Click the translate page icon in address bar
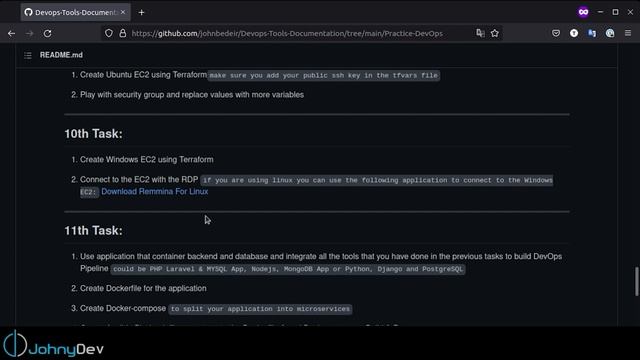The height and width of the screenshot is (360, 640). tap(480, 33)
